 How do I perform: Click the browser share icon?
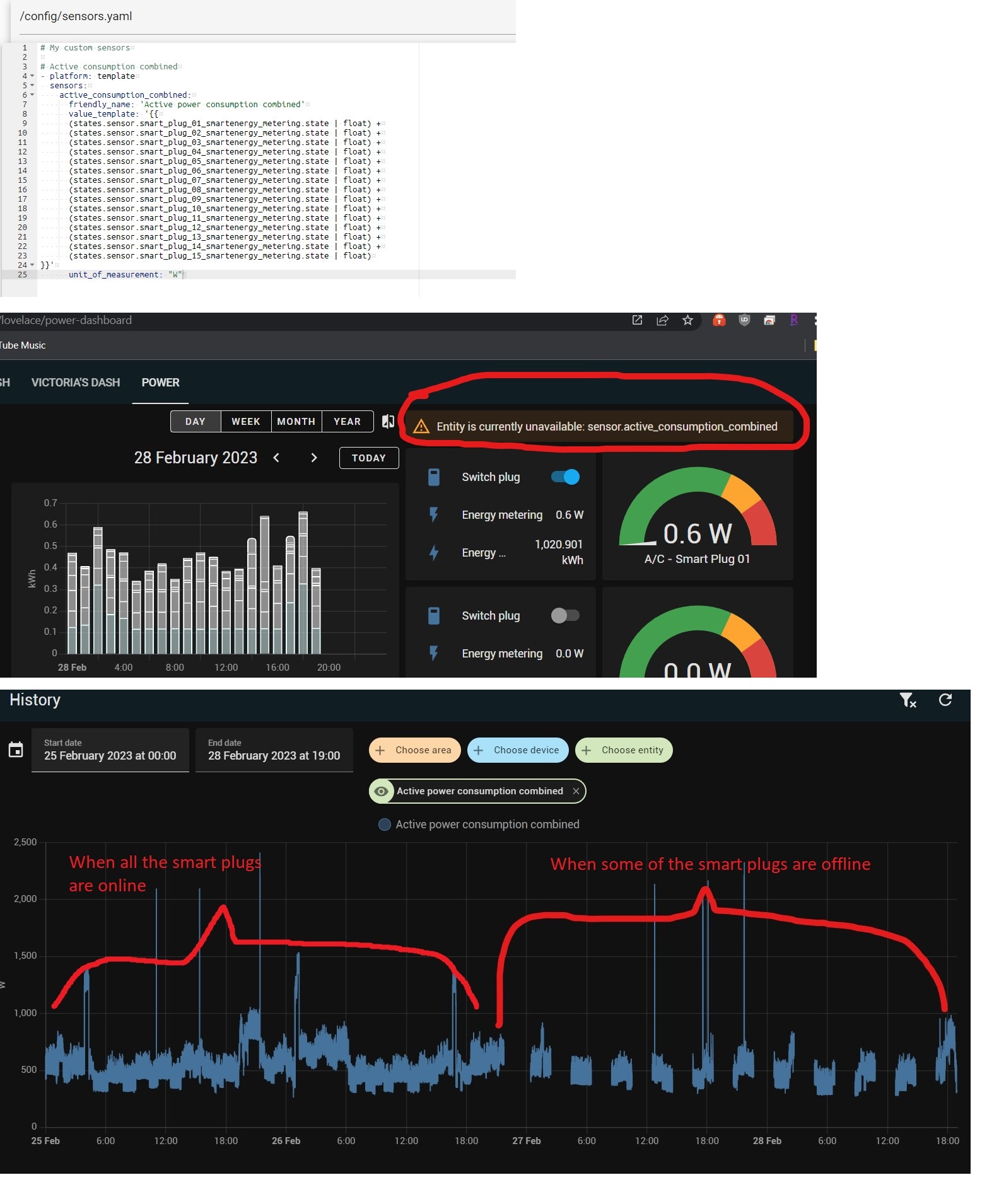pos(662,320)
